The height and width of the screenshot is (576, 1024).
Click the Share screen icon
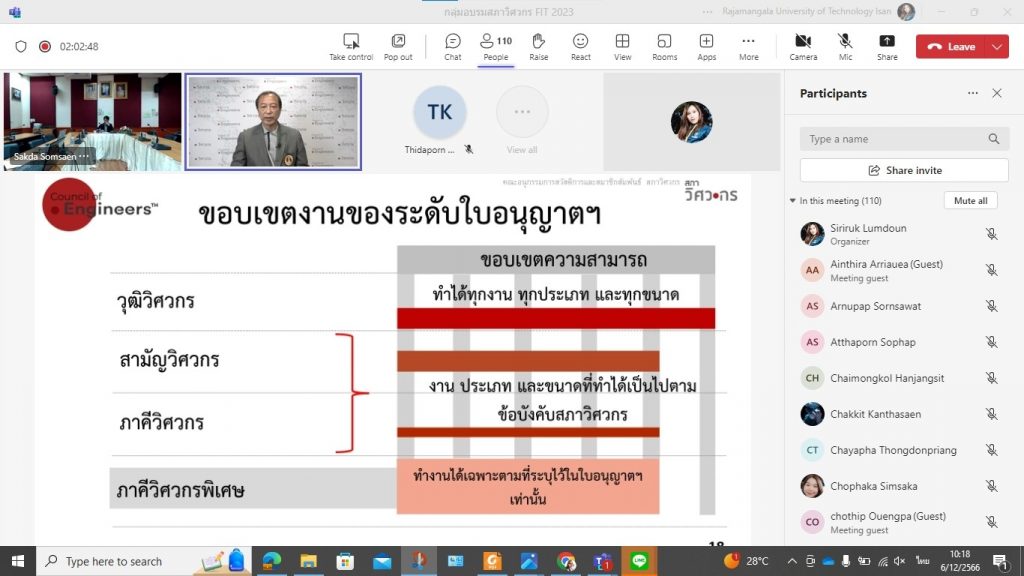[887, 46]
